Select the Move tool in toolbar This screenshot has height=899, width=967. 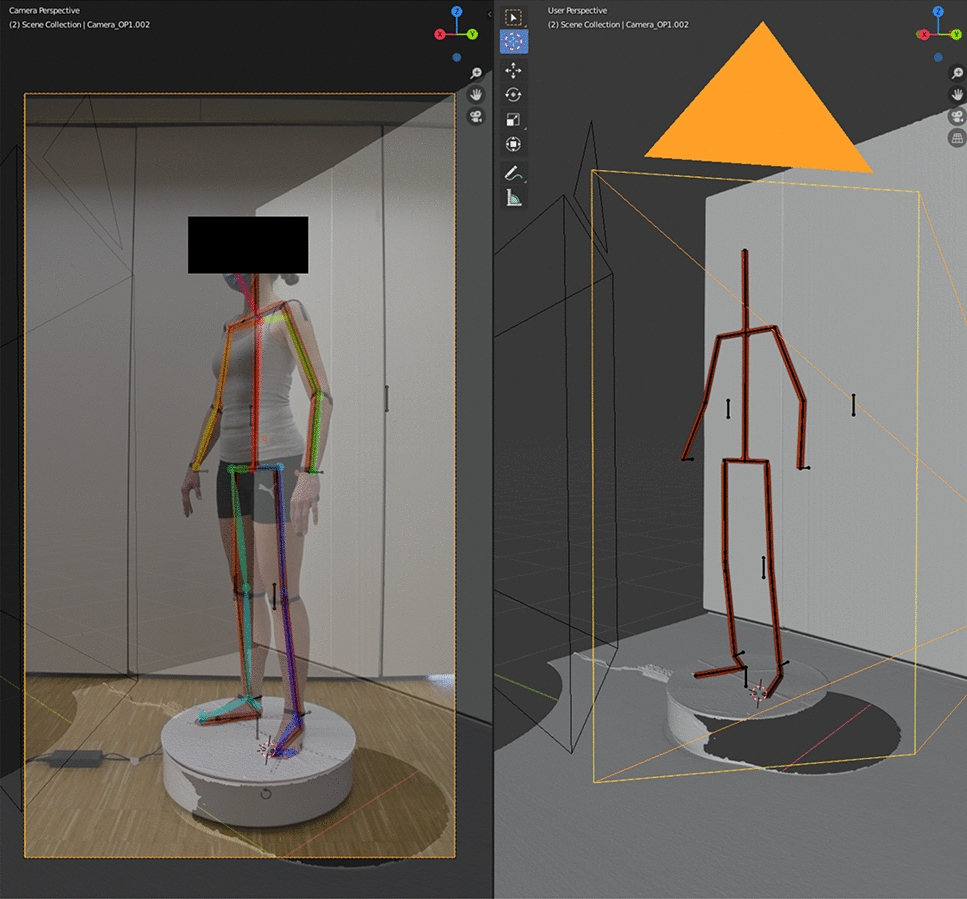[x=513, y=70]
